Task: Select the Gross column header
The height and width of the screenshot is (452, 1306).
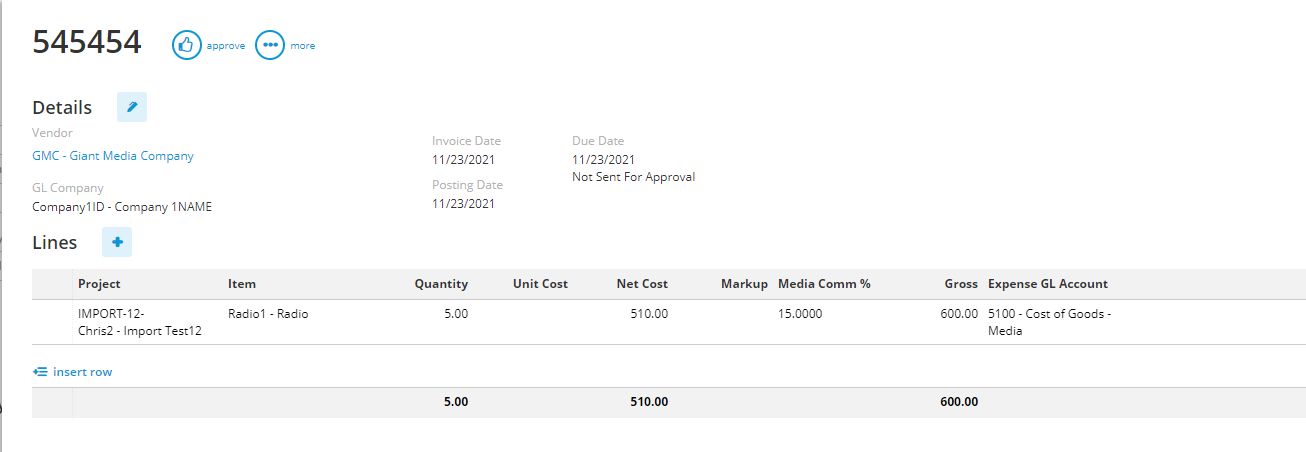Action: click(x=961, y=284)
